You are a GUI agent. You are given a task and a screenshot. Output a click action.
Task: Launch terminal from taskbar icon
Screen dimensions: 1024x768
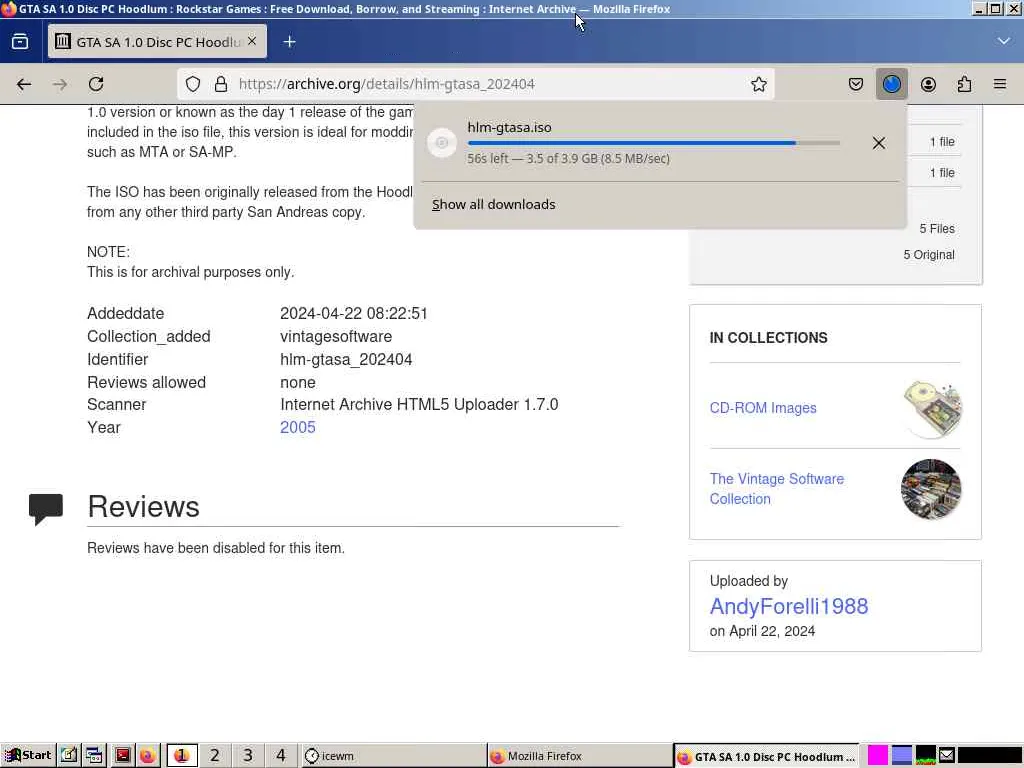(122, 756)
